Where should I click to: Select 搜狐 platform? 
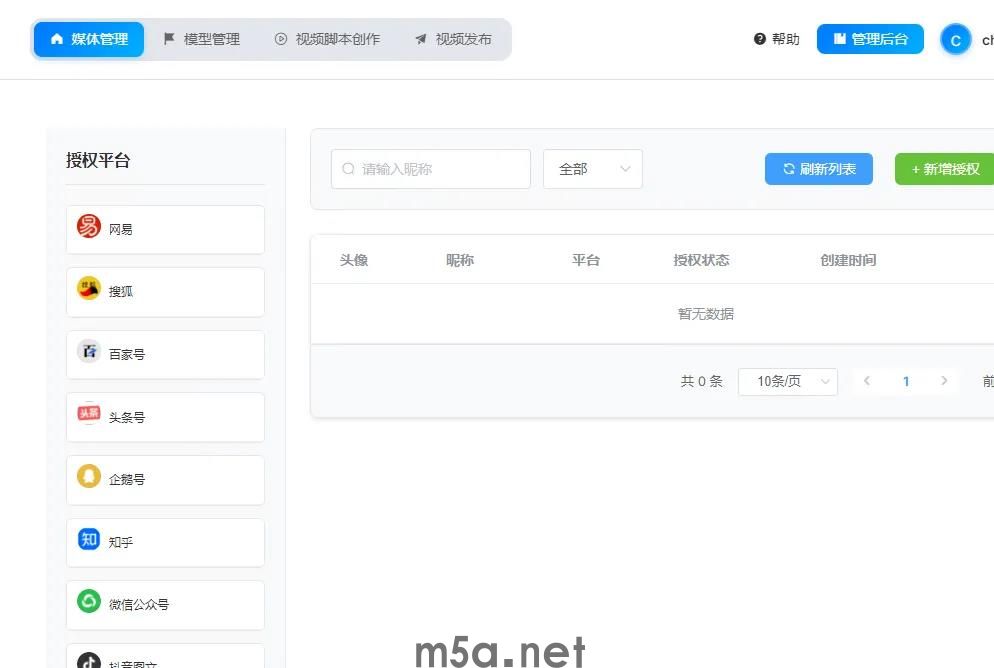(165, 292)
